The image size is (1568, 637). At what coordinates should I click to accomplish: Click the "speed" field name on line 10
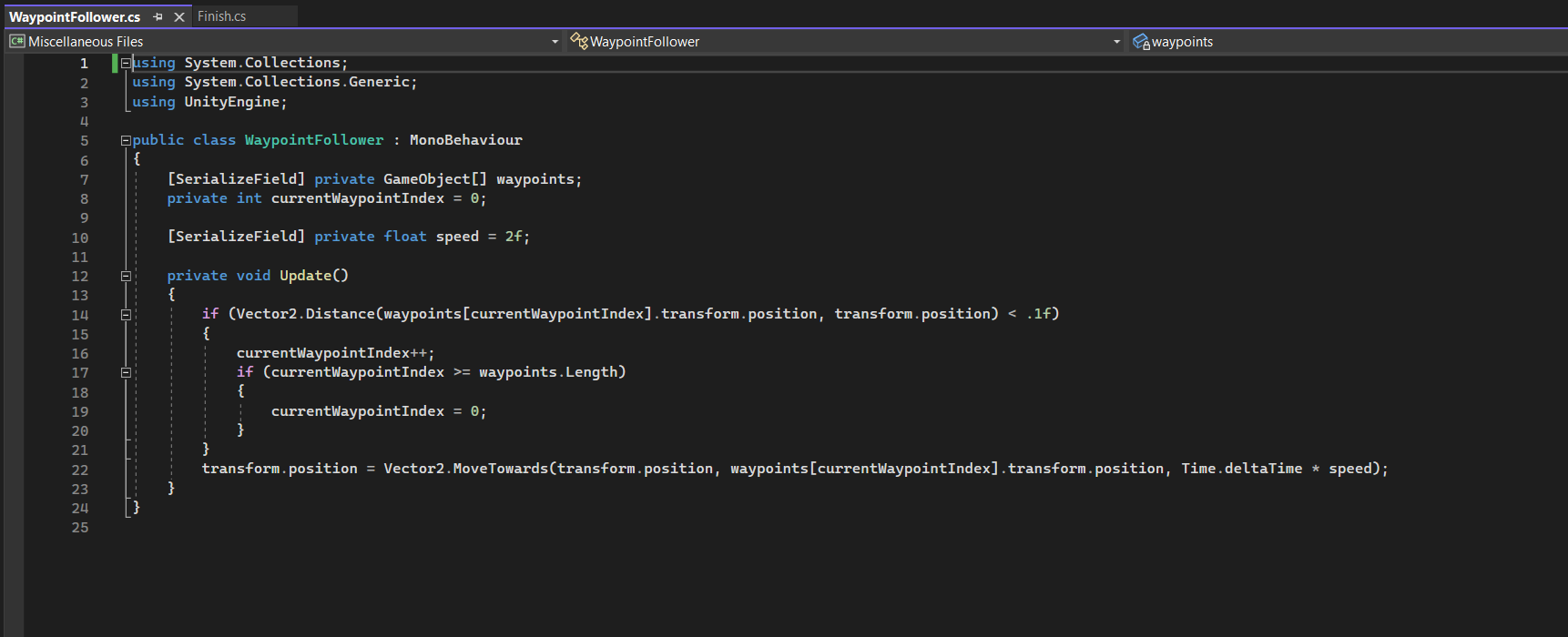457,237
